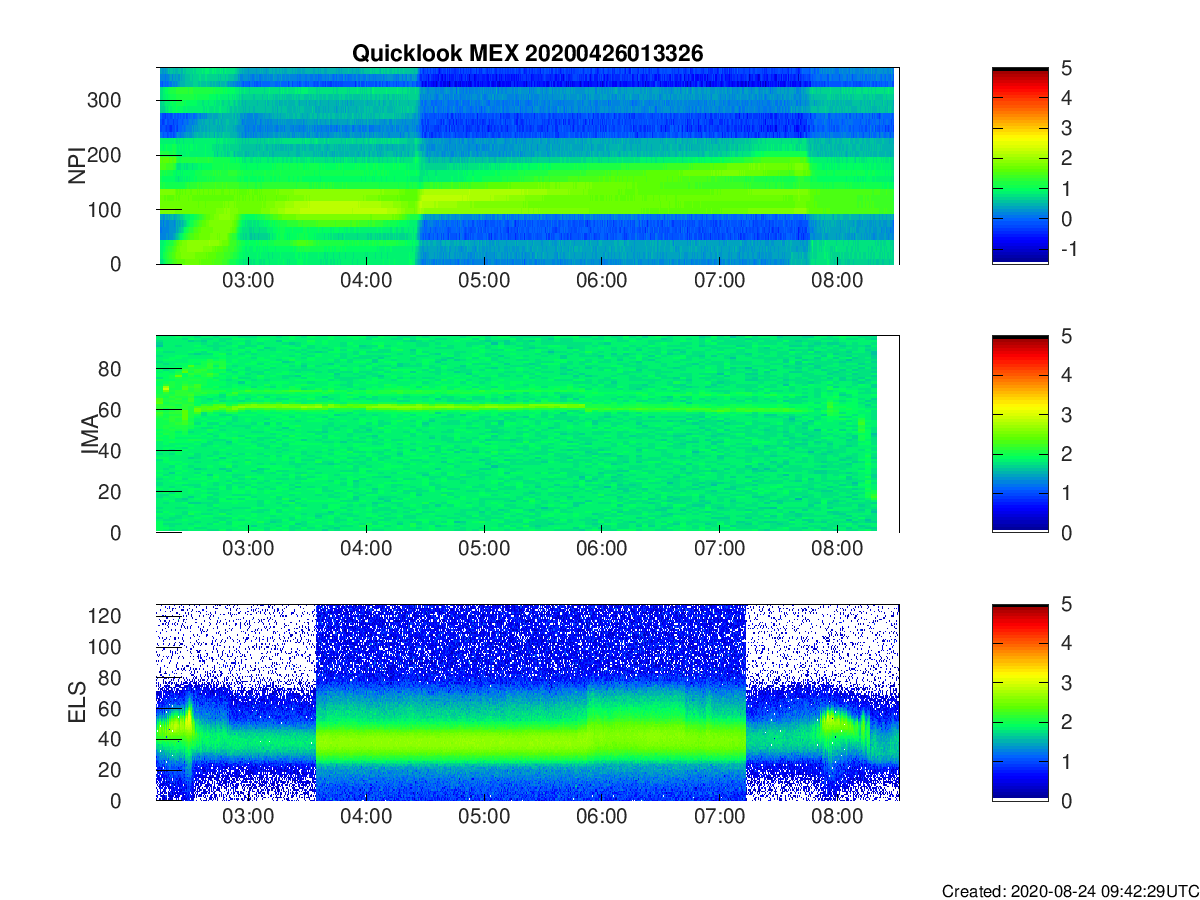Viewport: 1200px width, 900px height.
Task: Click the 05:00 tick under the IMA plot
Action: 484,549
